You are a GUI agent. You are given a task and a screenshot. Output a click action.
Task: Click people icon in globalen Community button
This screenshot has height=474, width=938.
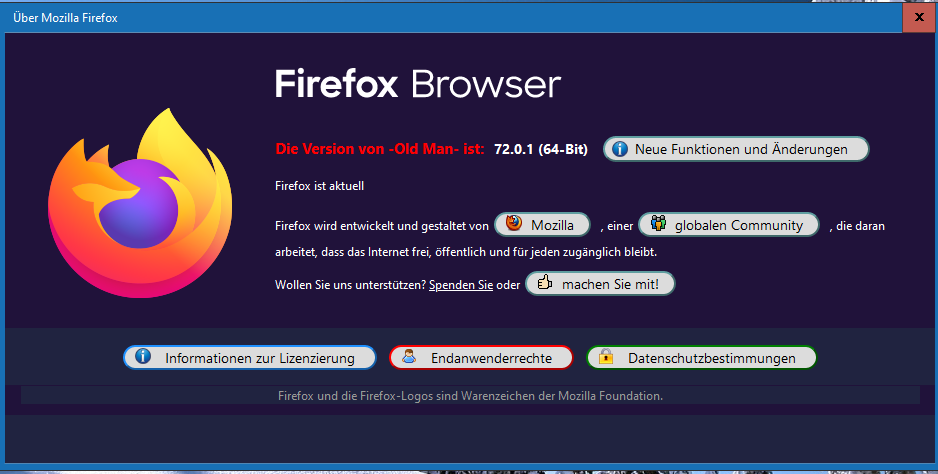click(x=658, y=223)
